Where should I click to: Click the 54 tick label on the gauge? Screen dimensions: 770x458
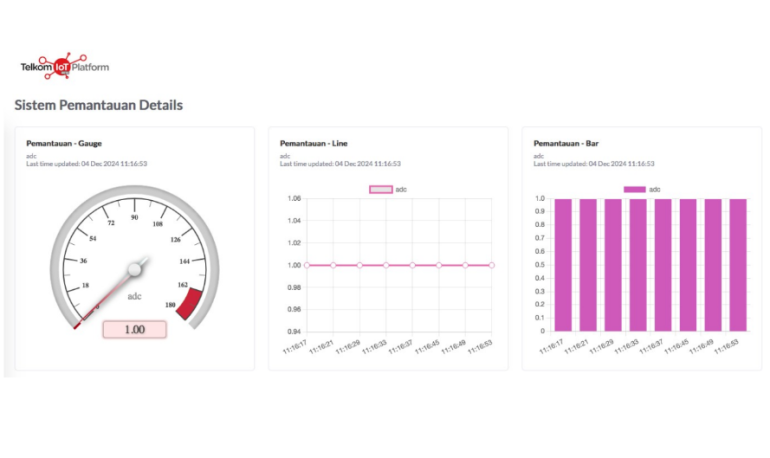tap(93, 239)
